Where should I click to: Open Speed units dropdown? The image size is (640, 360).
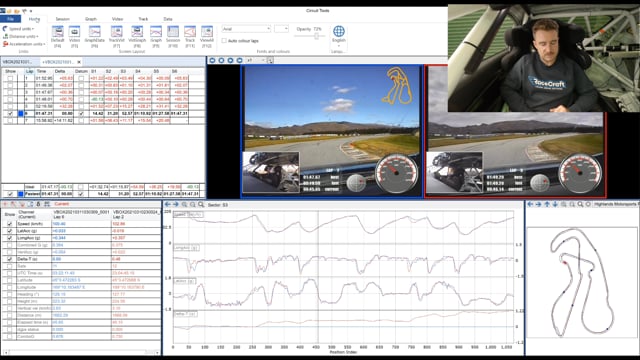pos(19,29)
